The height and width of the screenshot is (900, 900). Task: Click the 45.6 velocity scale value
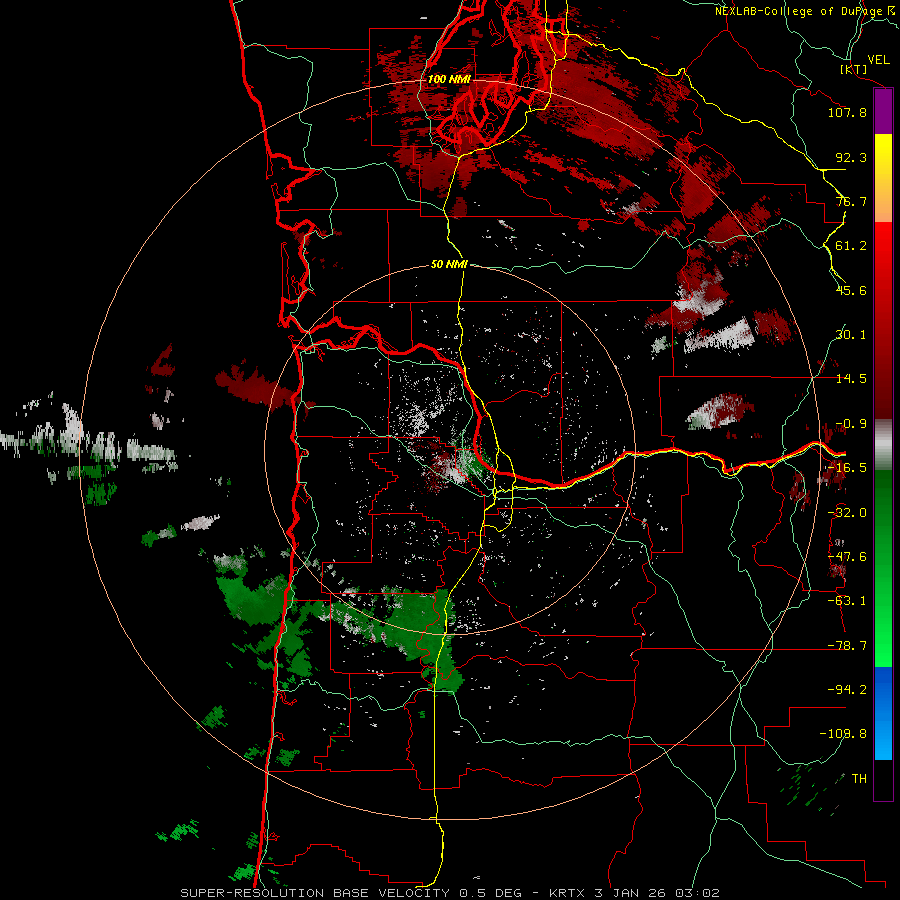[x=851, y=290]
